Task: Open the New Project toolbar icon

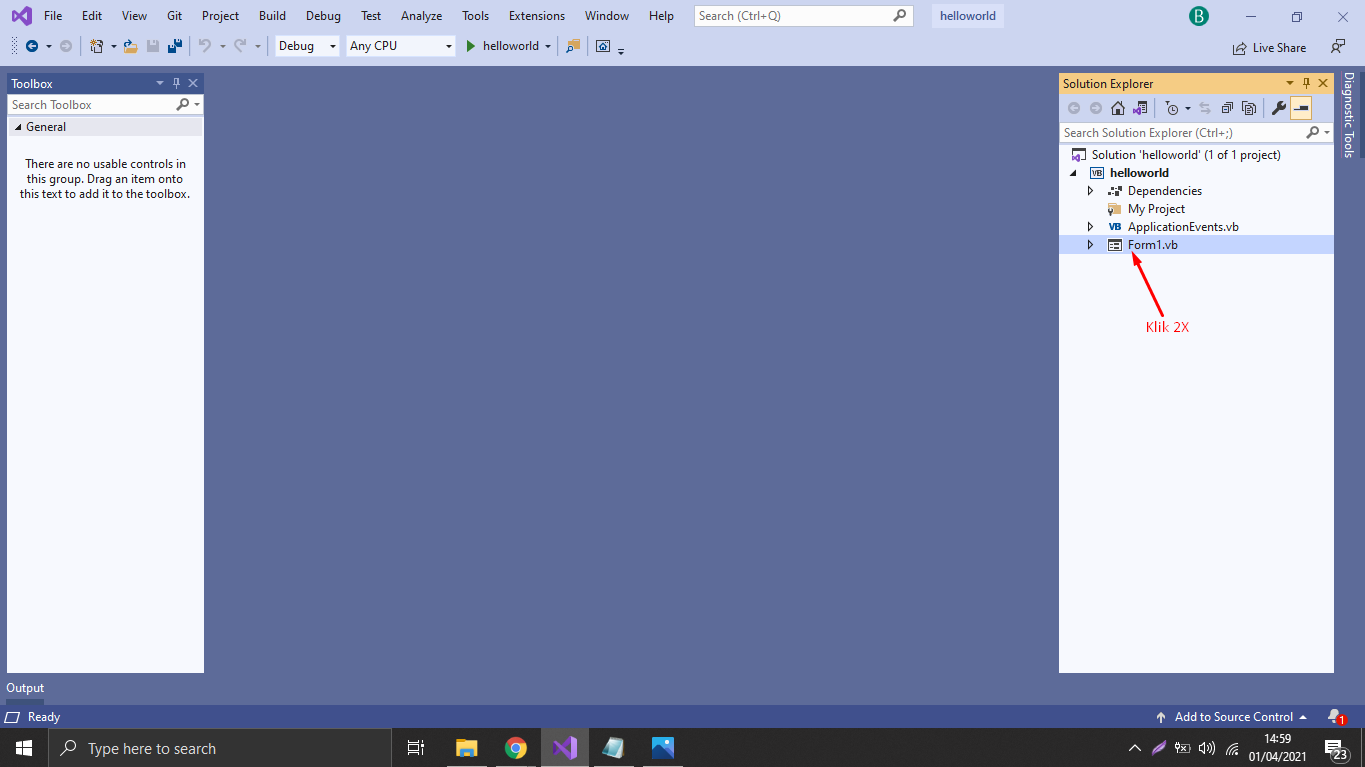Action: pos(95,45)
